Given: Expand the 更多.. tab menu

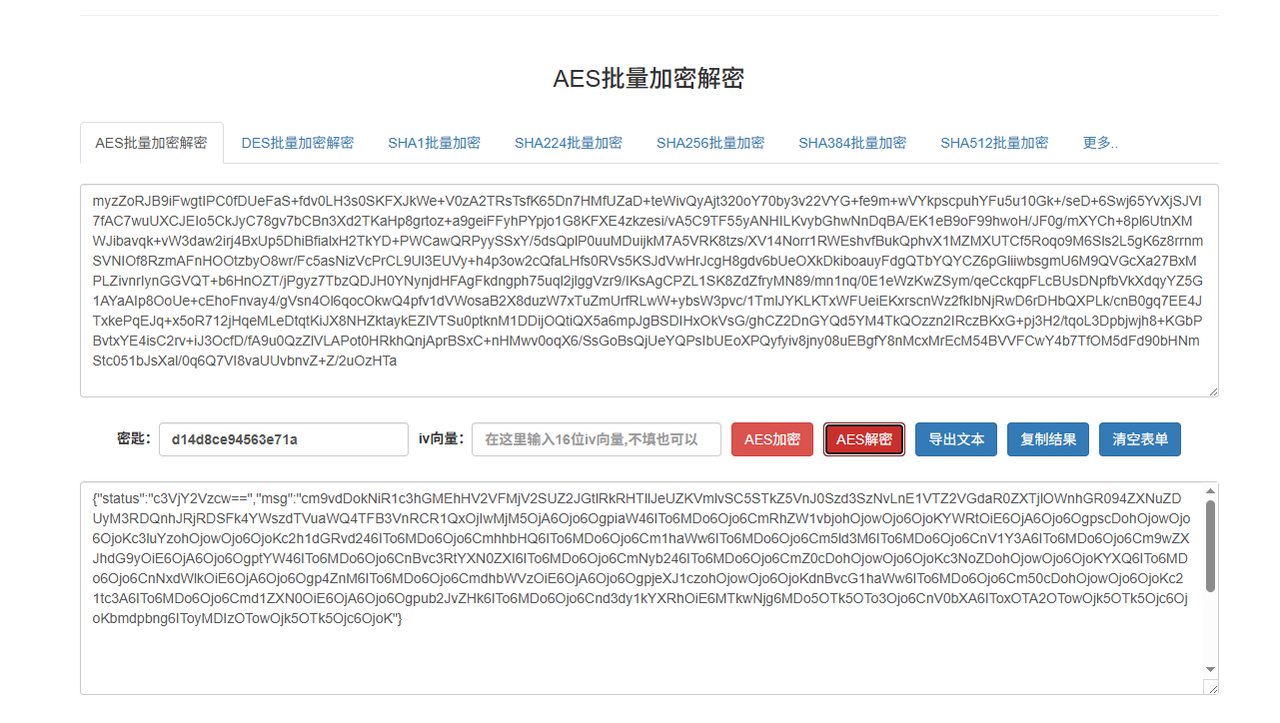Looking at the screenshot, I should [1100, 143].
